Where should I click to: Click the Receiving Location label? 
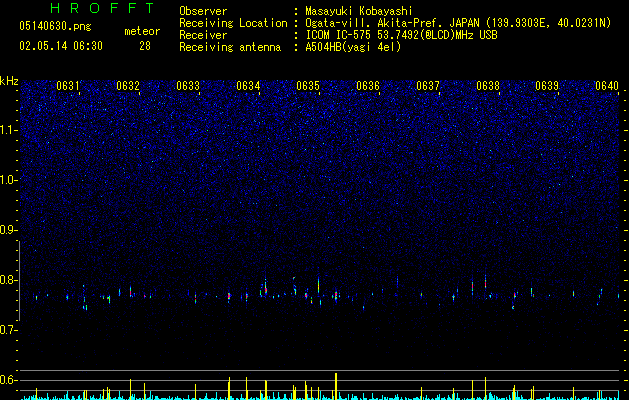(x=233, y=23)
